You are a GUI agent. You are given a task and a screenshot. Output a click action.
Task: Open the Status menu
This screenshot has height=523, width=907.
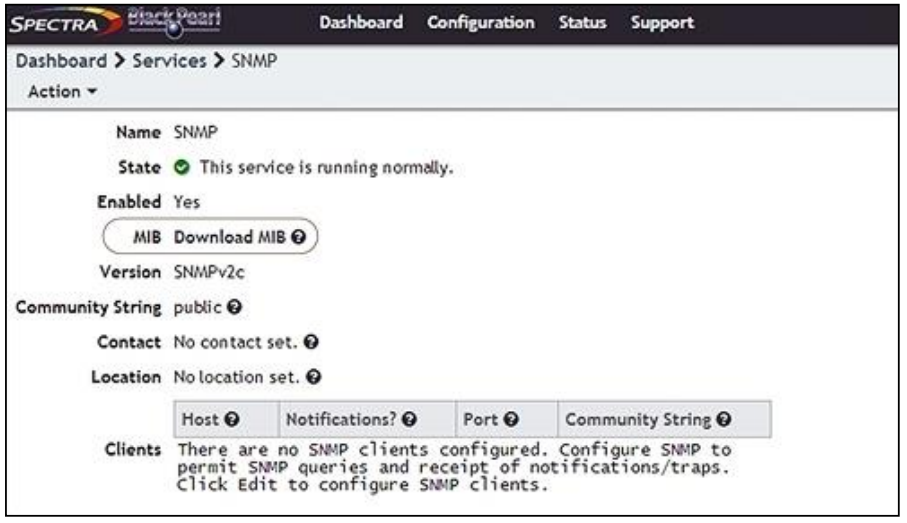[x=582, y=23]
